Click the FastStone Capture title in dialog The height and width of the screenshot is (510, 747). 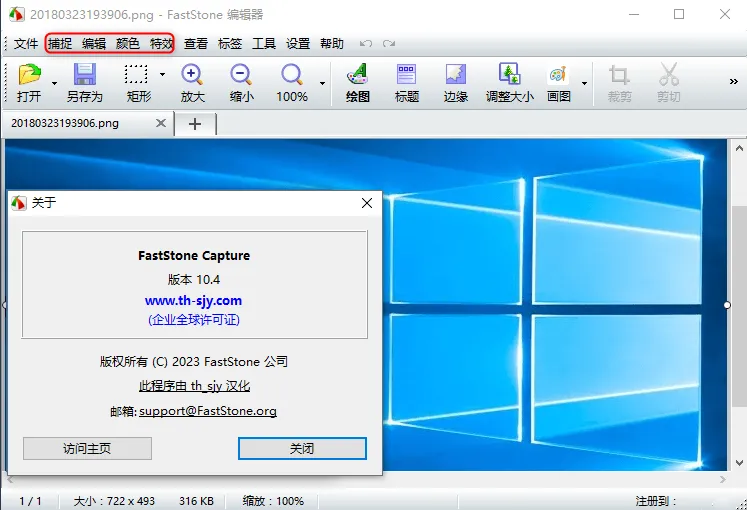coord(194,256)
